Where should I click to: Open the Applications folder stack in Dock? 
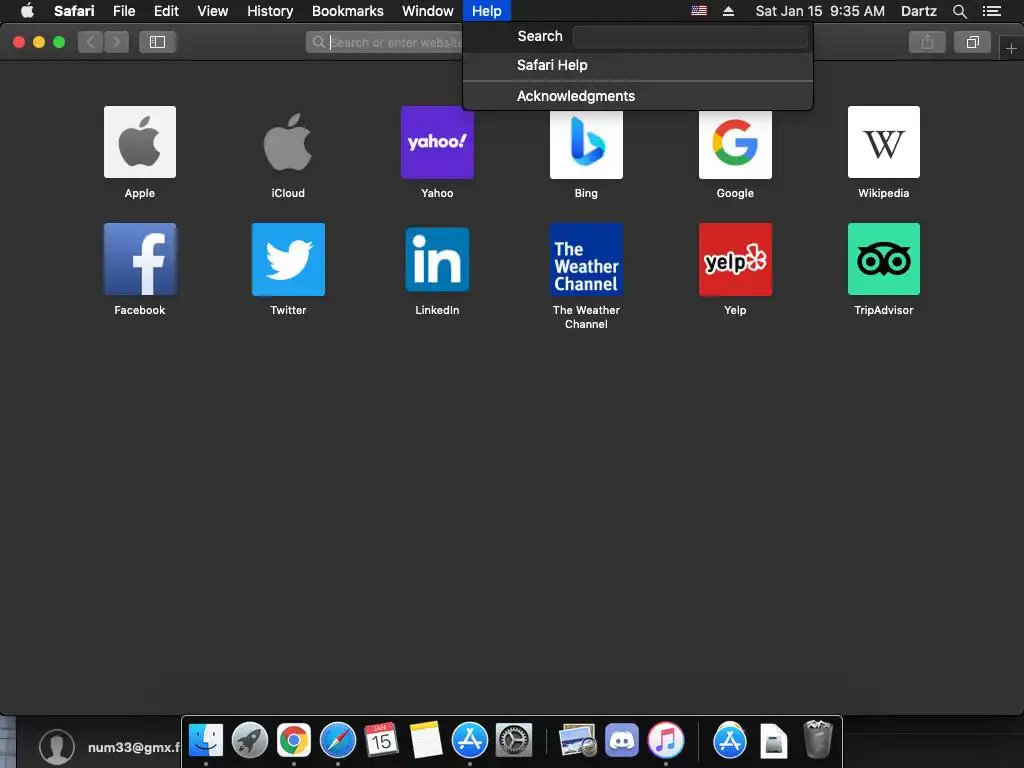click(x=729, y=741)
